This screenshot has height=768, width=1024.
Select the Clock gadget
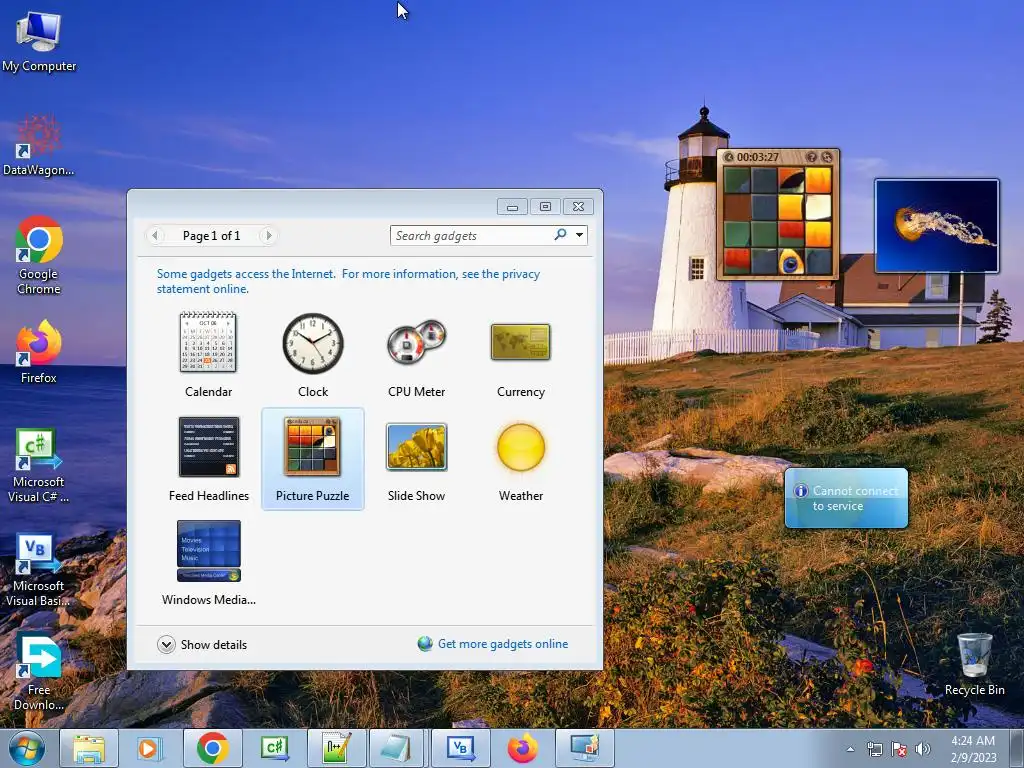(313, 355)
